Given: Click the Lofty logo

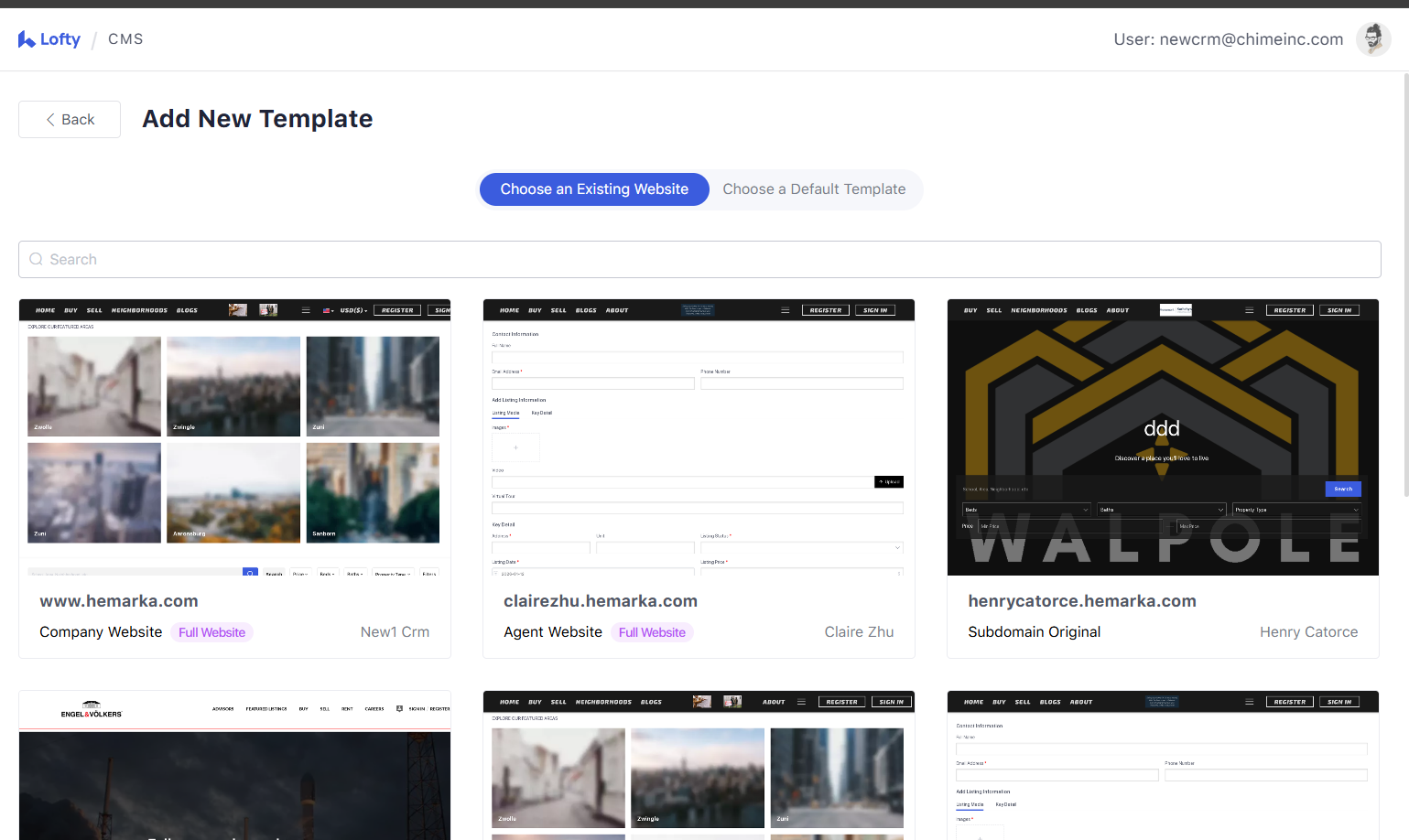Looking at the screenshot, I should pyautogui.click(x=49, y=39).
